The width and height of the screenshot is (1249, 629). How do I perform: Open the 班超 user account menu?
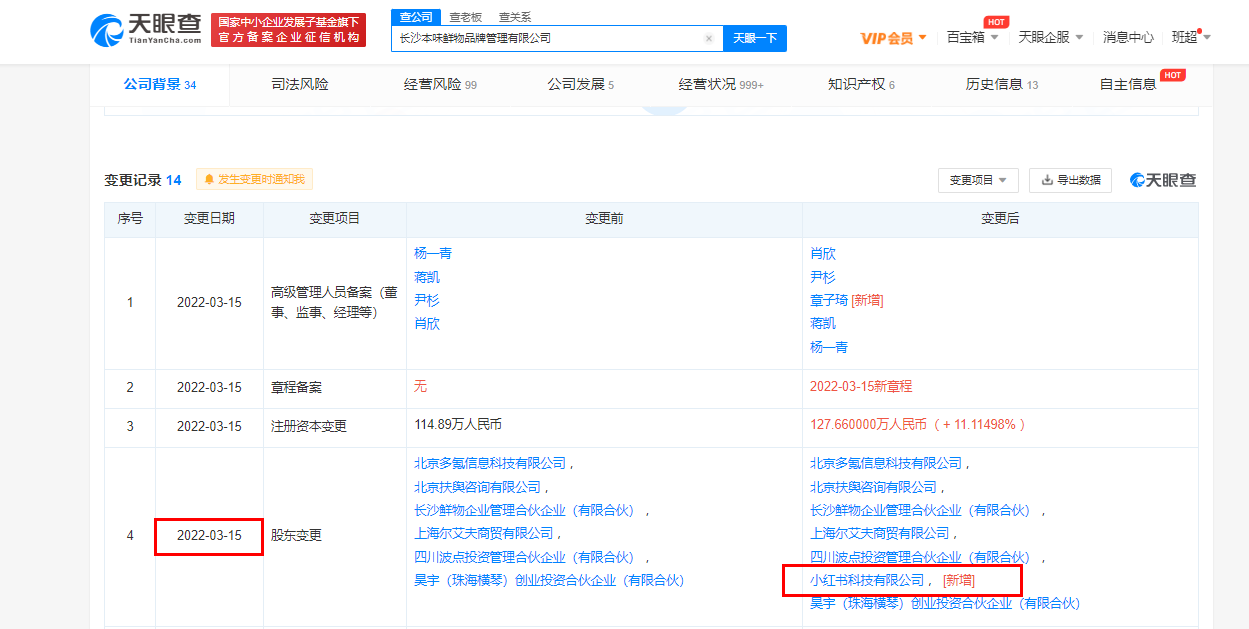pos(1191,37)
